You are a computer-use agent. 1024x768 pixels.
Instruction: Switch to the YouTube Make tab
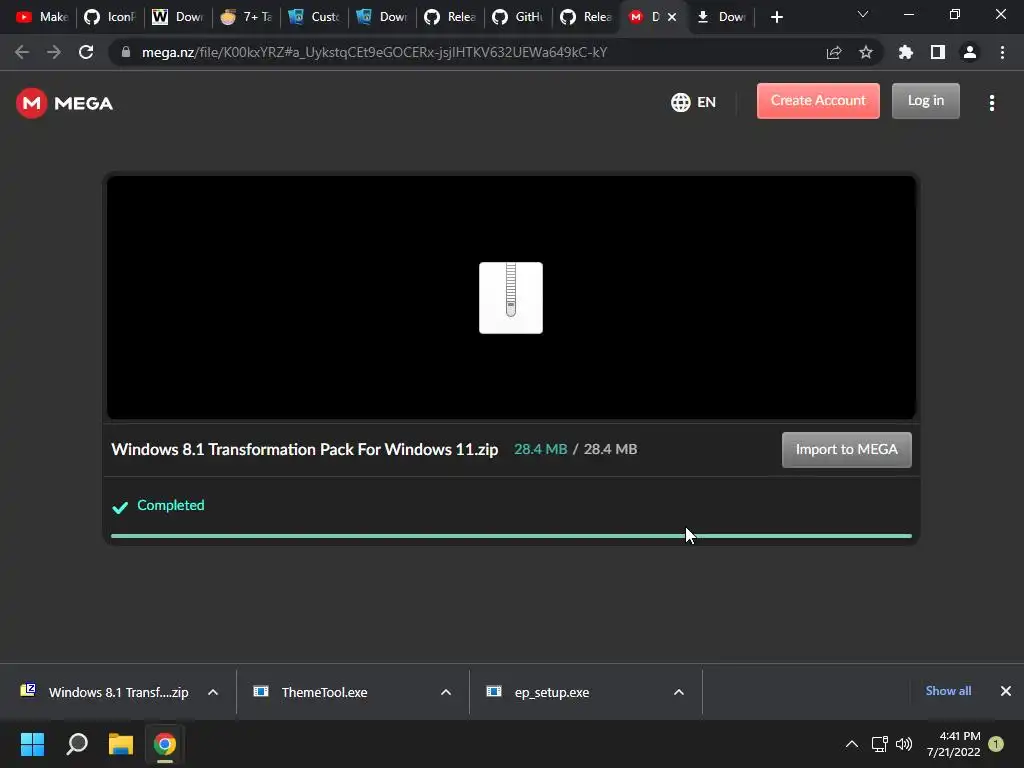click(42, 17)
